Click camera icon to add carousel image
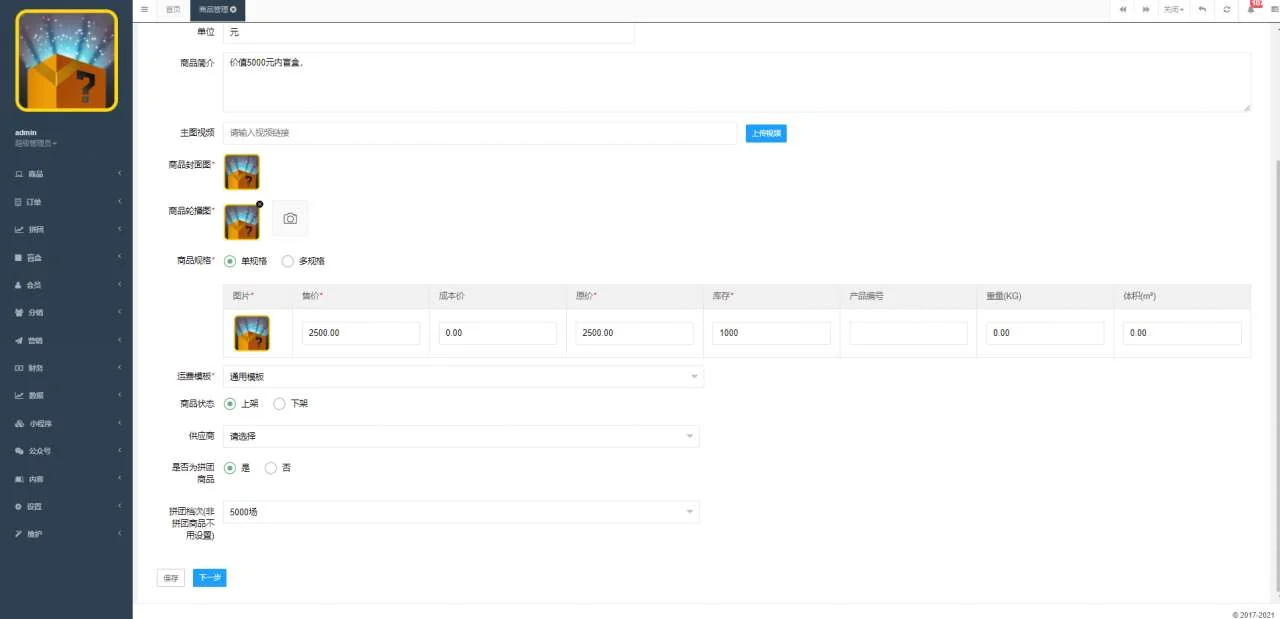The height and width of the screenshot is (619, 1280). (290, 218)
